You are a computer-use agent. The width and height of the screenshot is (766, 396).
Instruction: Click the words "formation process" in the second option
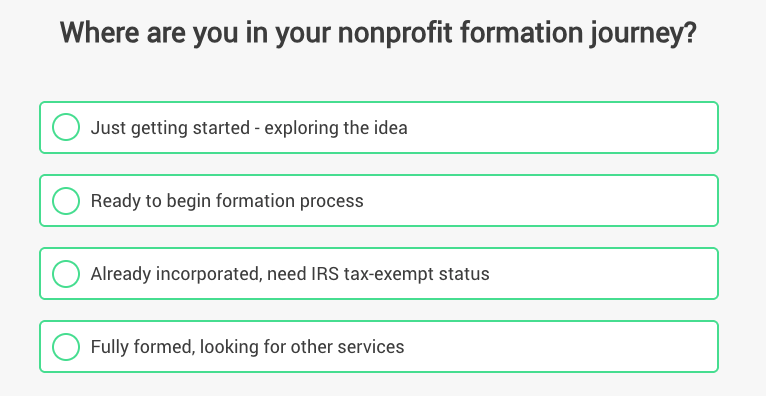(290, 201)
